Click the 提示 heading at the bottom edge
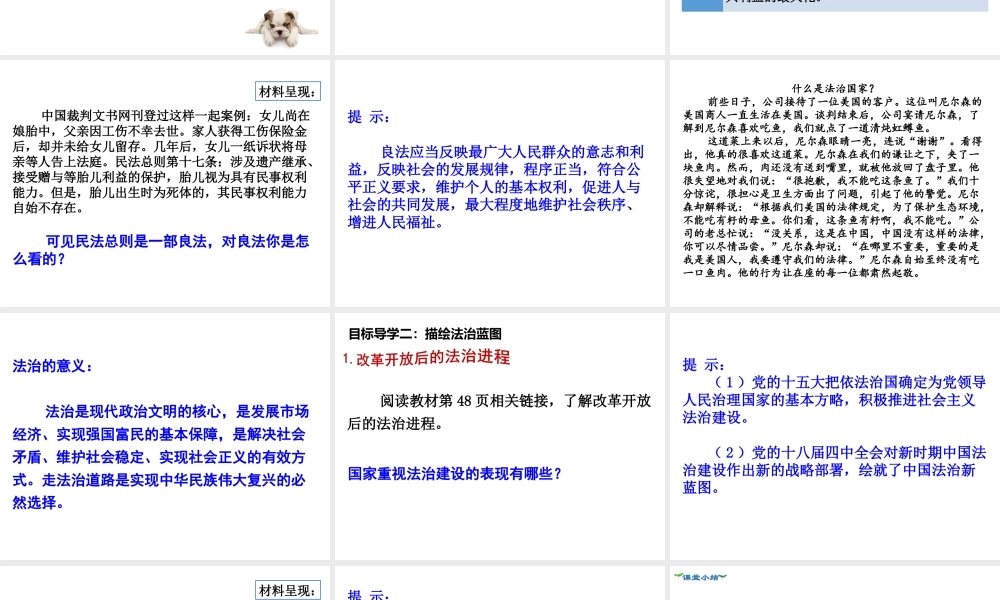 point(369,594)
